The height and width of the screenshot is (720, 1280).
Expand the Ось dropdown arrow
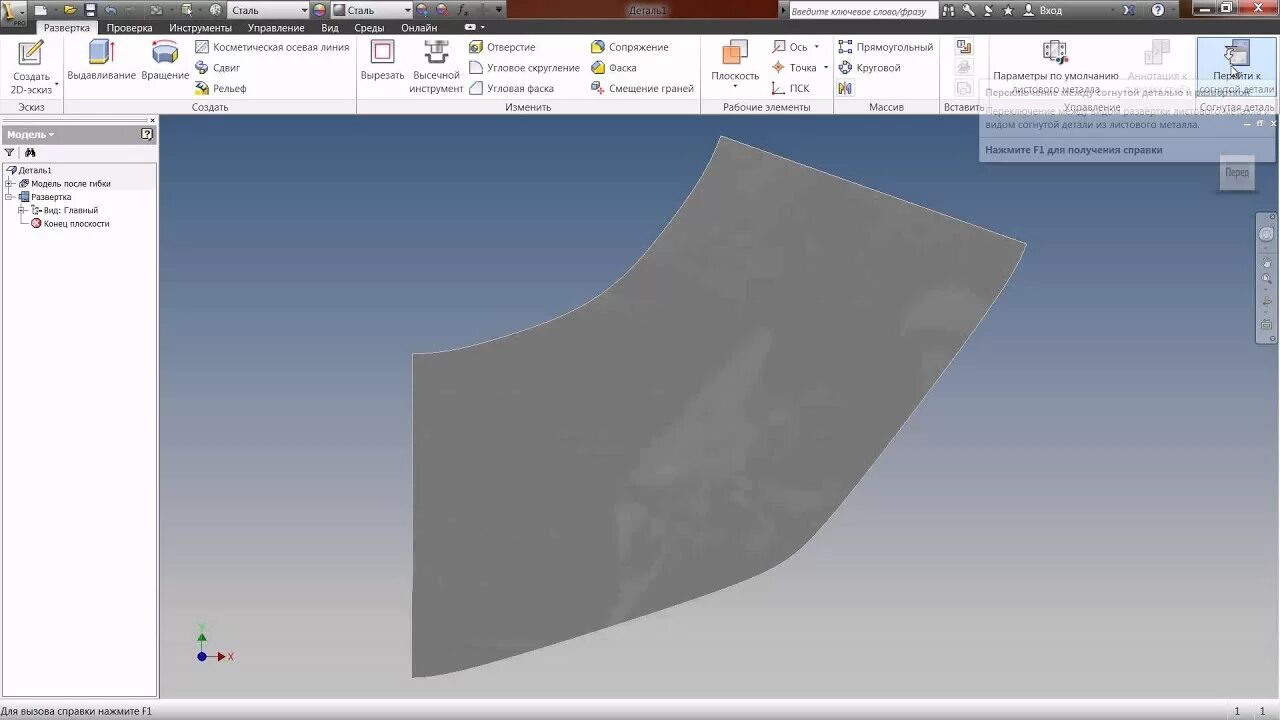coord(816,47)
